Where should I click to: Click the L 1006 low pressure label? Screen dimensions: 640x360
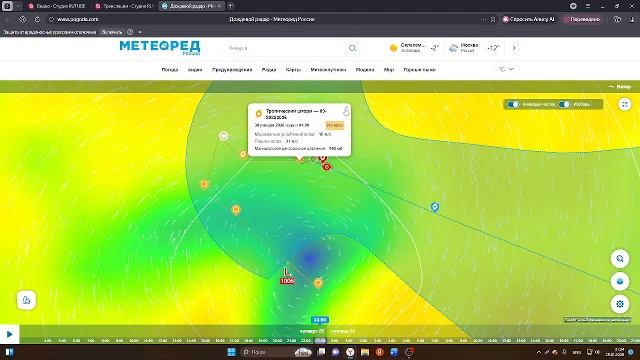point(287,276)
